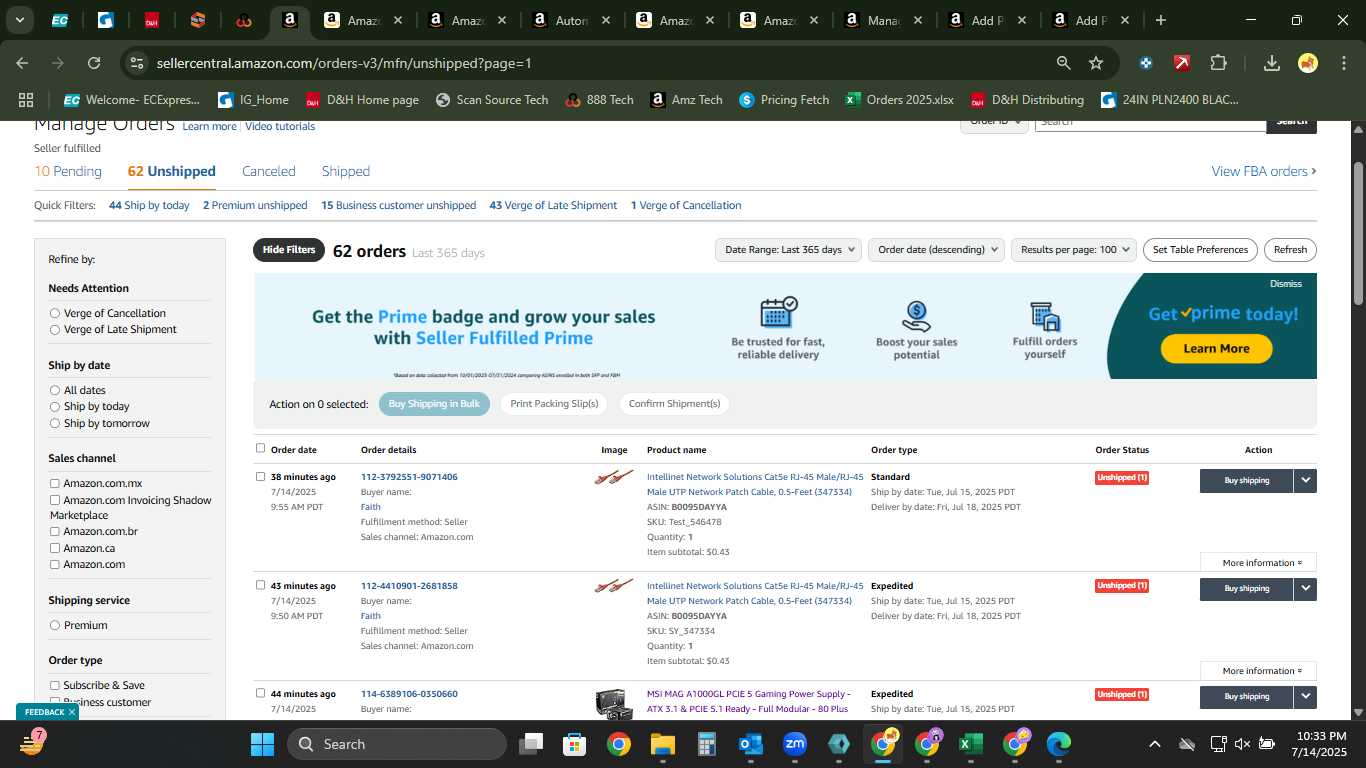Open the zoom magnifier icon in the address bar
This screenshot has height=768, width=1366.
[x=1064, y=63]
